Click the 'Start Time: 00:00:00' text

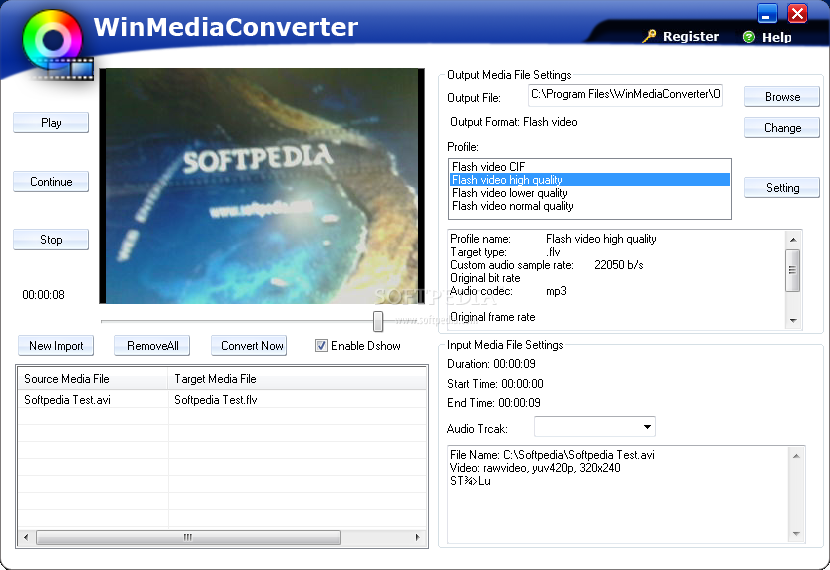[495, 384]
